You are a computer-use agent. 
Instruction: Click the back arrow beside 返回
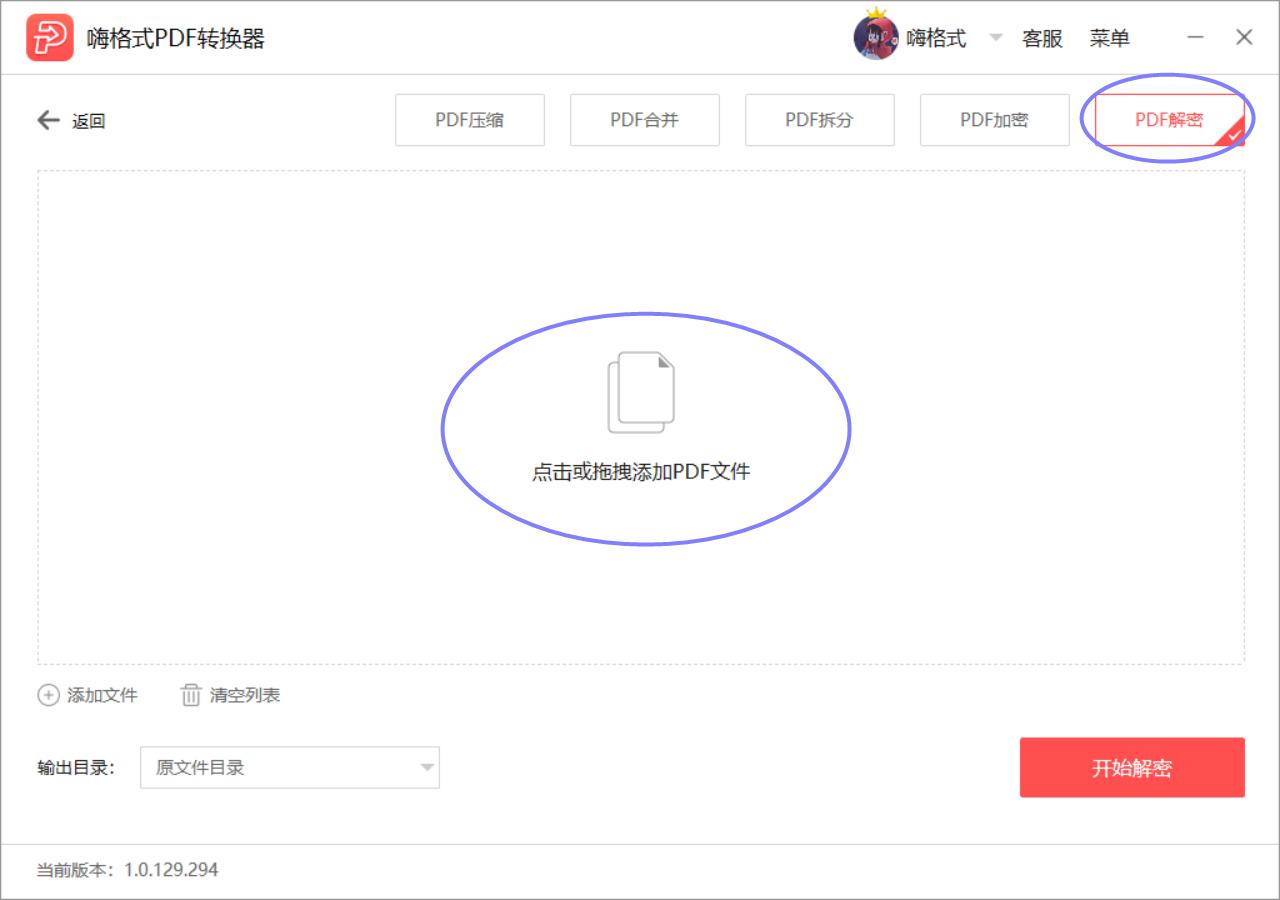pos(47,120)
